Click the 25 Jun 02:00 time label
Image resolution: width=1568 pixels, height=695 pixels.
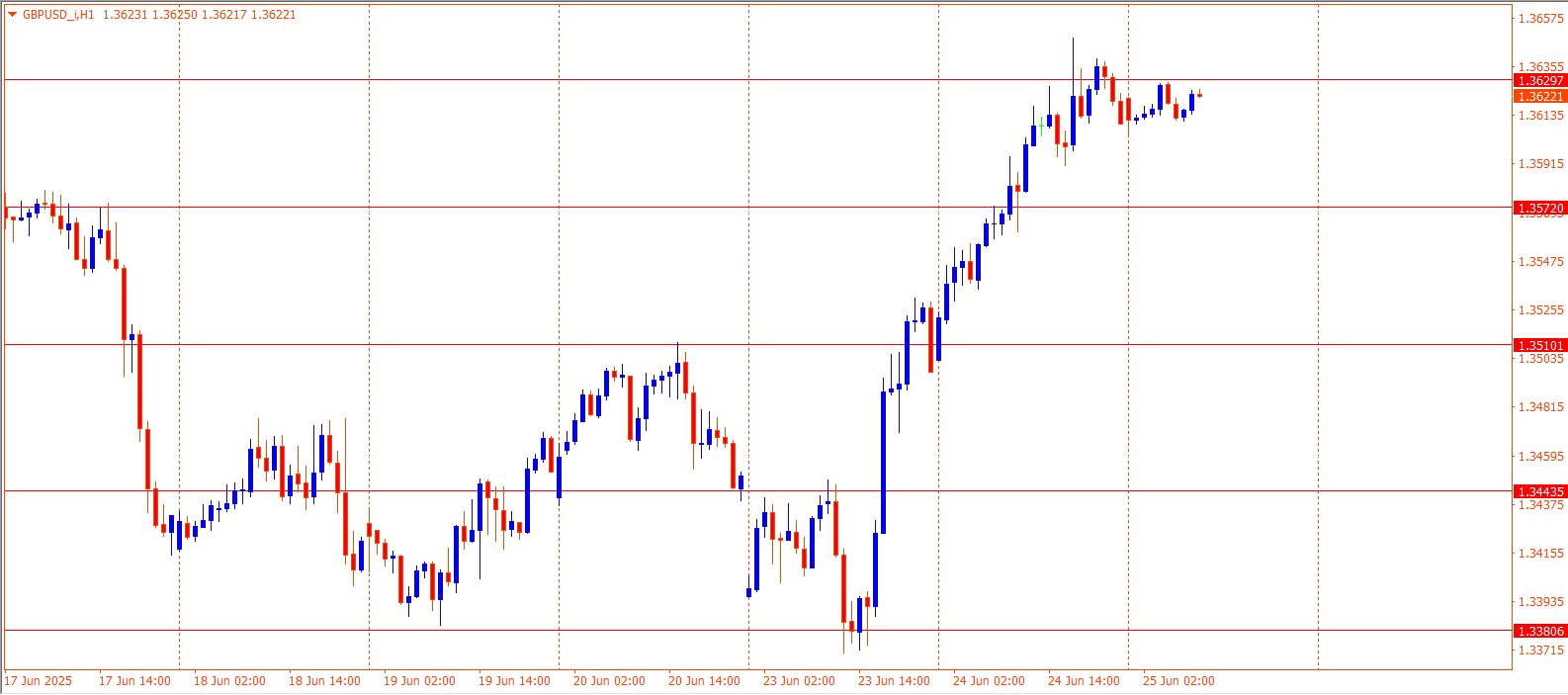point(1178,681)
